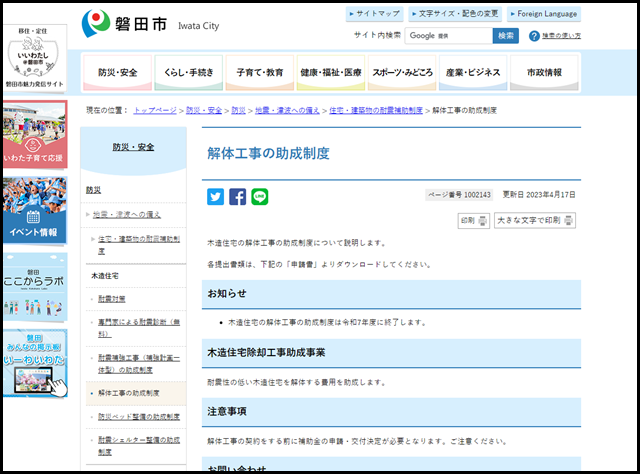The height and width of the screenshot is (474, 640).
Task: Focus the Google site search field
Action: coord(448,36)
